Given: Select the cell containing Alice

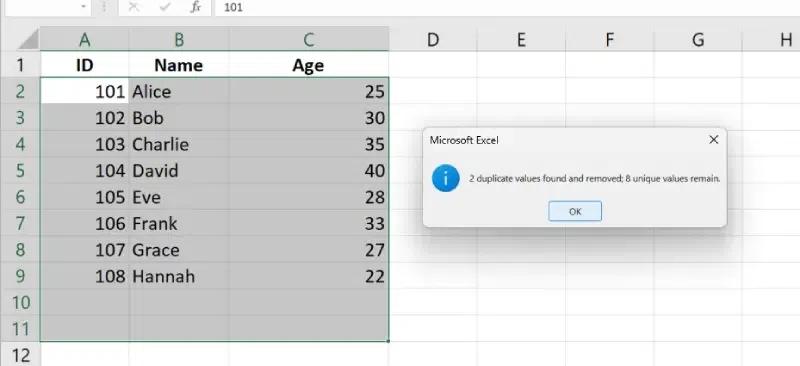Looking at the screenshot, I should tap(179, 91).
